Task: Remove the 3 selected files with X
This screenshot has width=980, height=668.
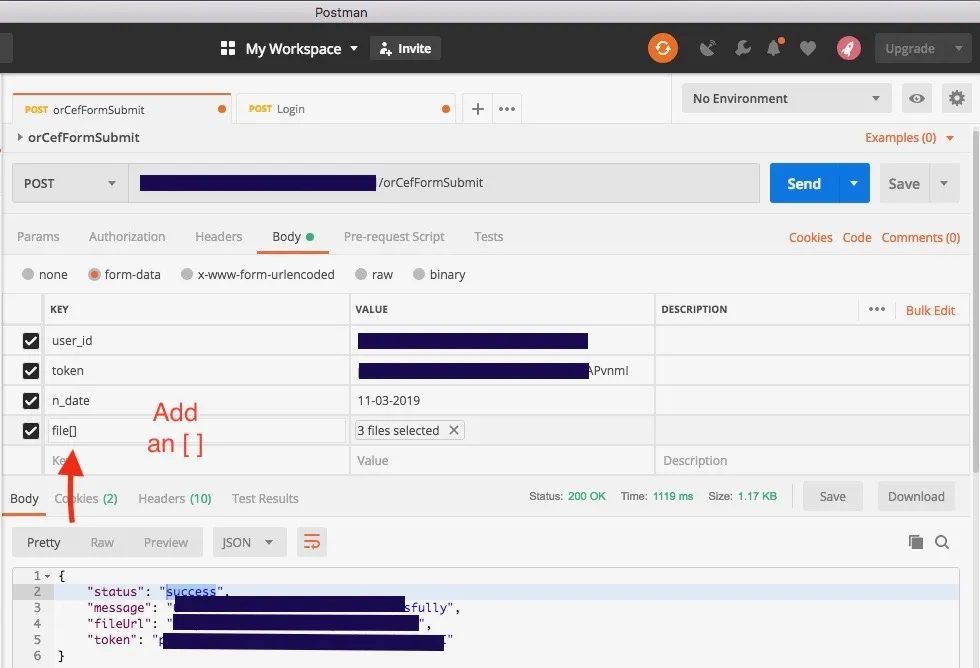Action: 454,430
